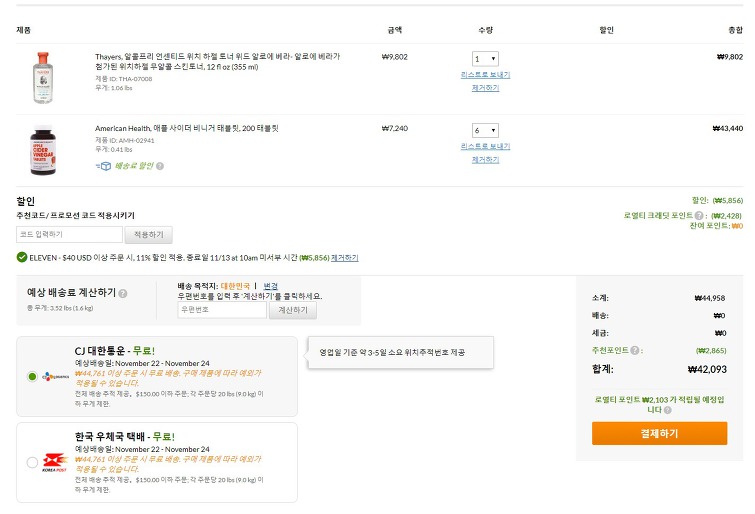This screenshot has height=514, width=755.
Task: Open the Thayers toner product thumbnail
Action: point(43,78)
